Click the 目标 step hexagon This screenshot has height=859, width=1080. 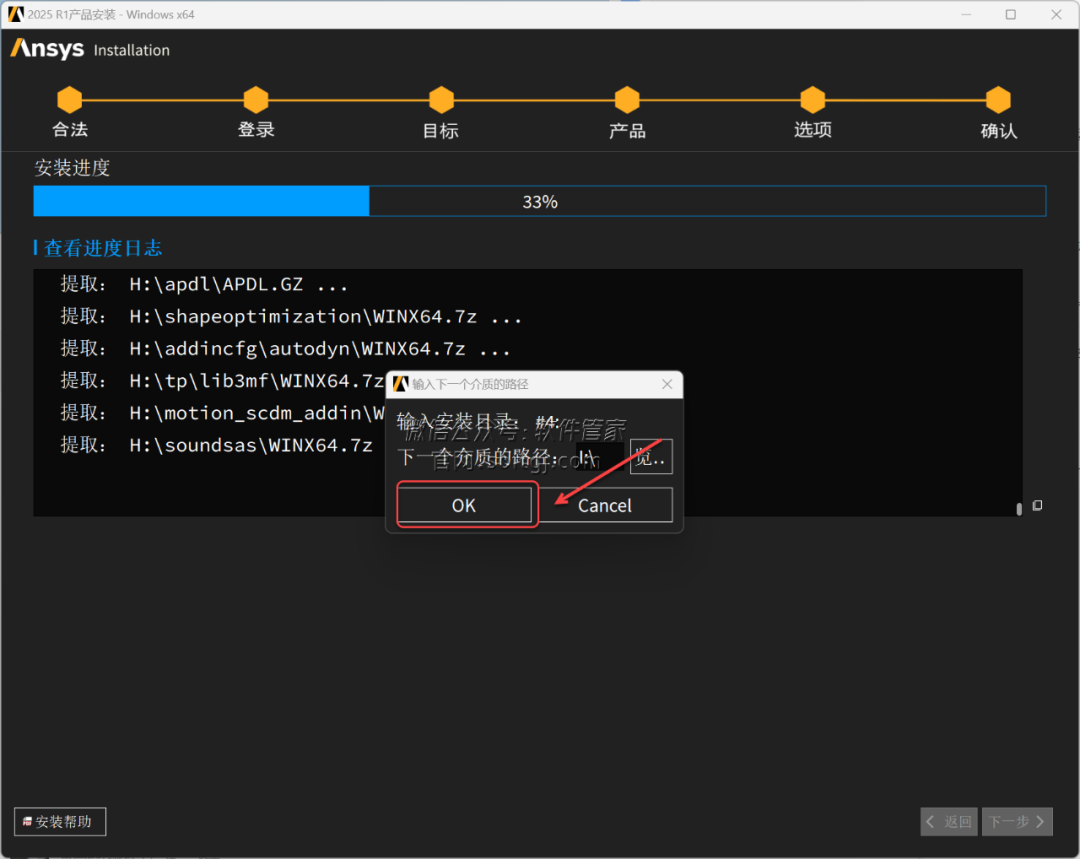click(x=442, y=100)
